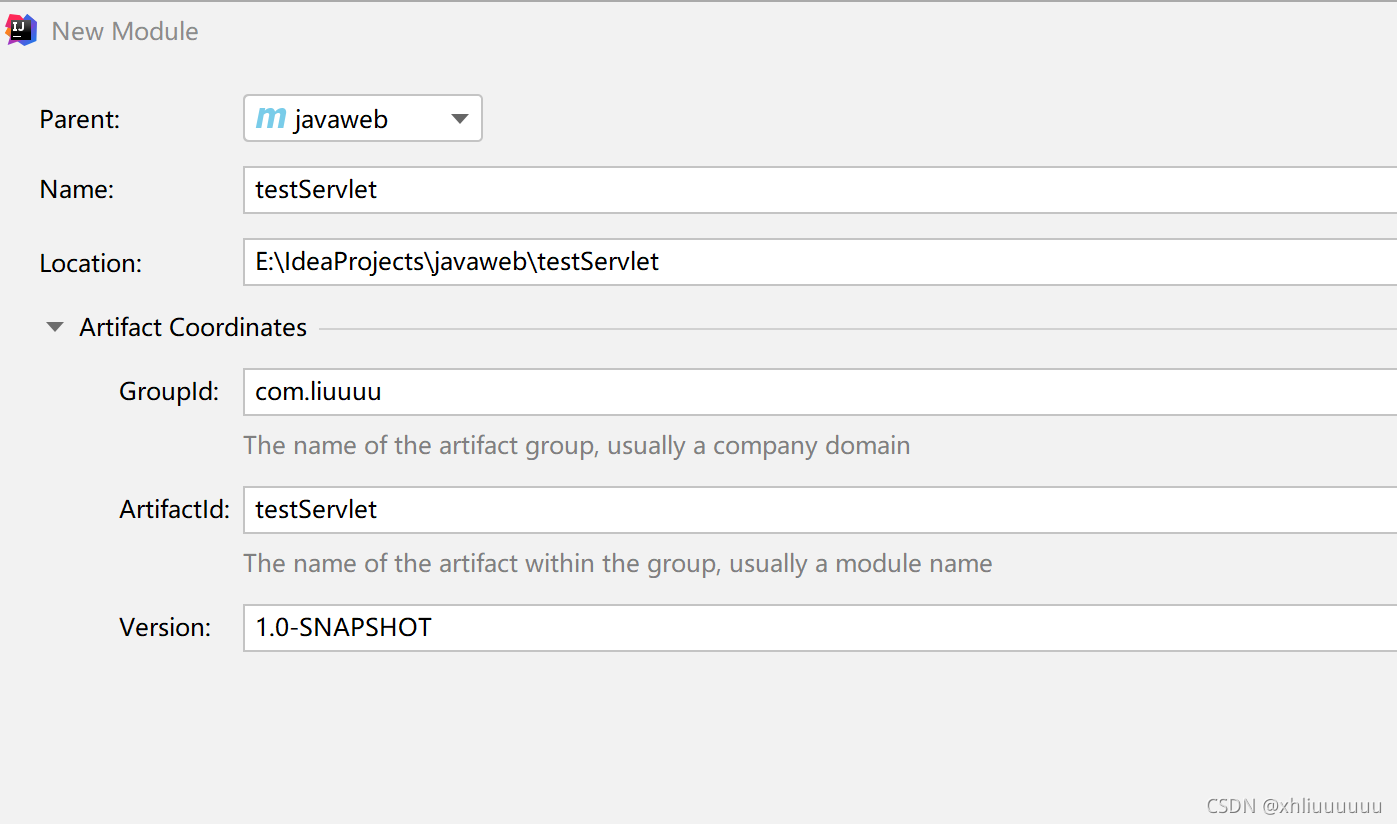This screenshot has width=1397, height=824.
Task: Click the Name label
Action: 77,190
